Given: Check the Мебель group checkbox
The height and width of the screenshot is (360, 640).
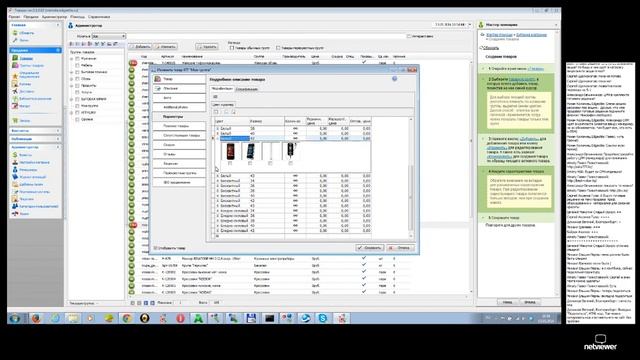Looking at the screenshot, I should coord(77,65).
